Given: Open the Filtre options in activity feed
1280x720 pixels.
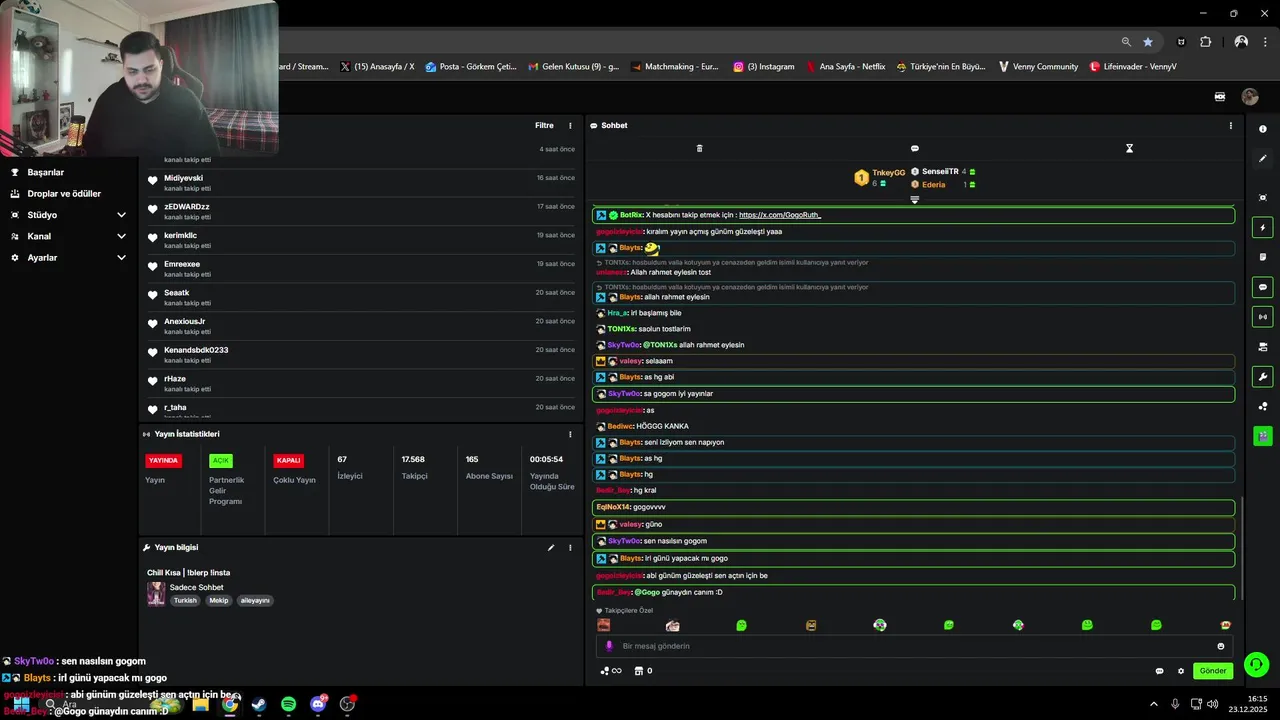Looking at the screenshot, I should pos(544,126).
